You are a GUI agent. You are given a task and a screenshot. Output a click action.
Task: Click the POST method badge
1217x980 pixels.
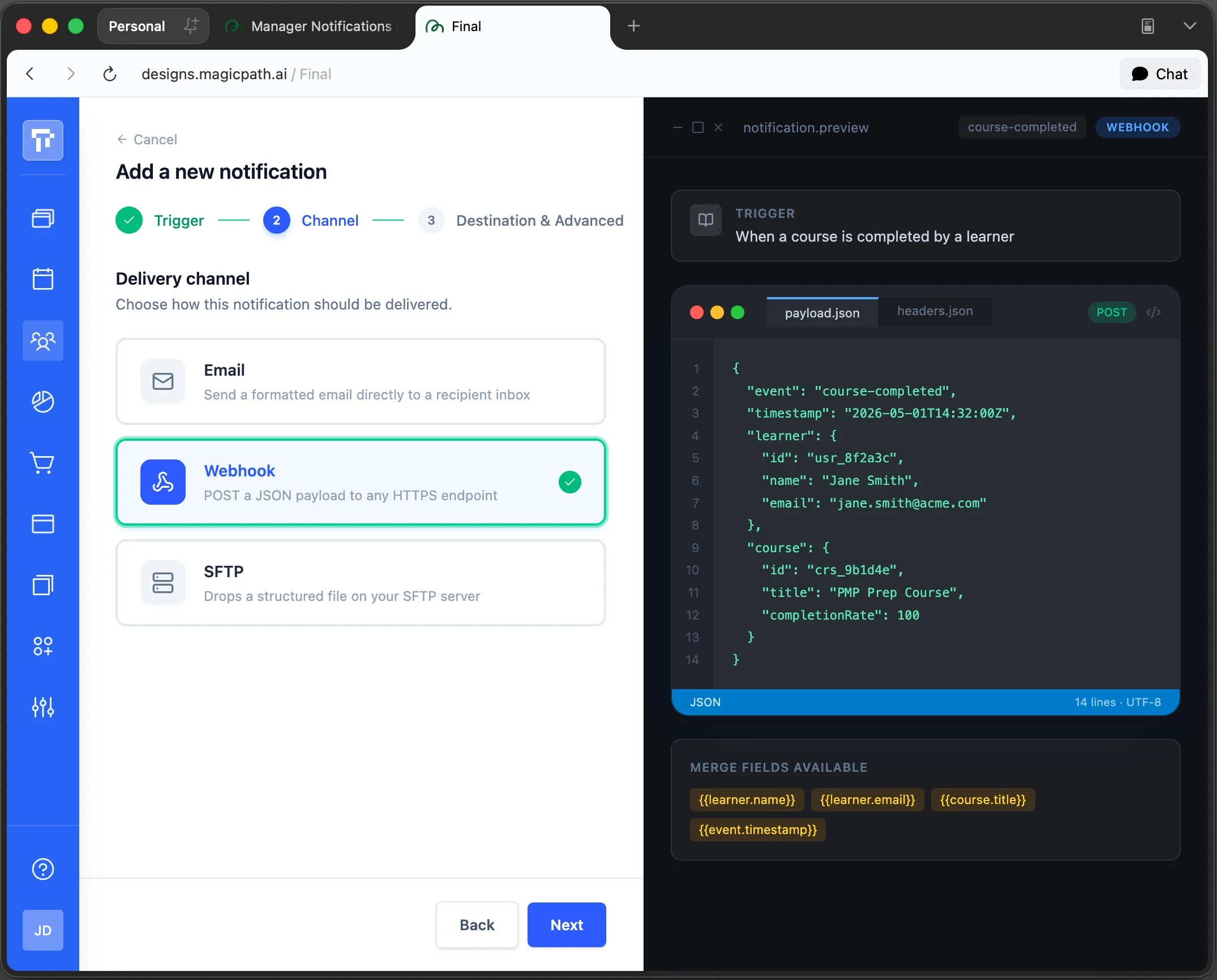[x=1112, y=312]
